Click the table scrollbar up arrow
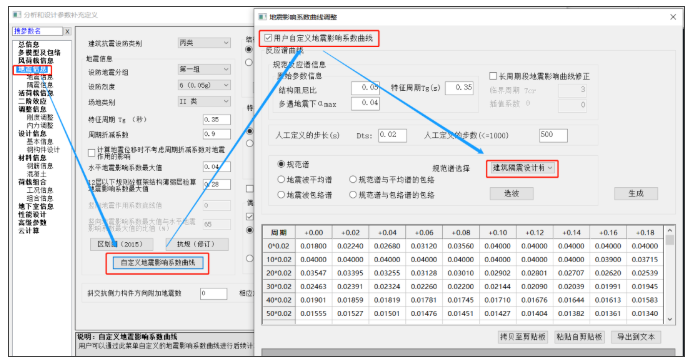691x363 pixels. (670, 231)
